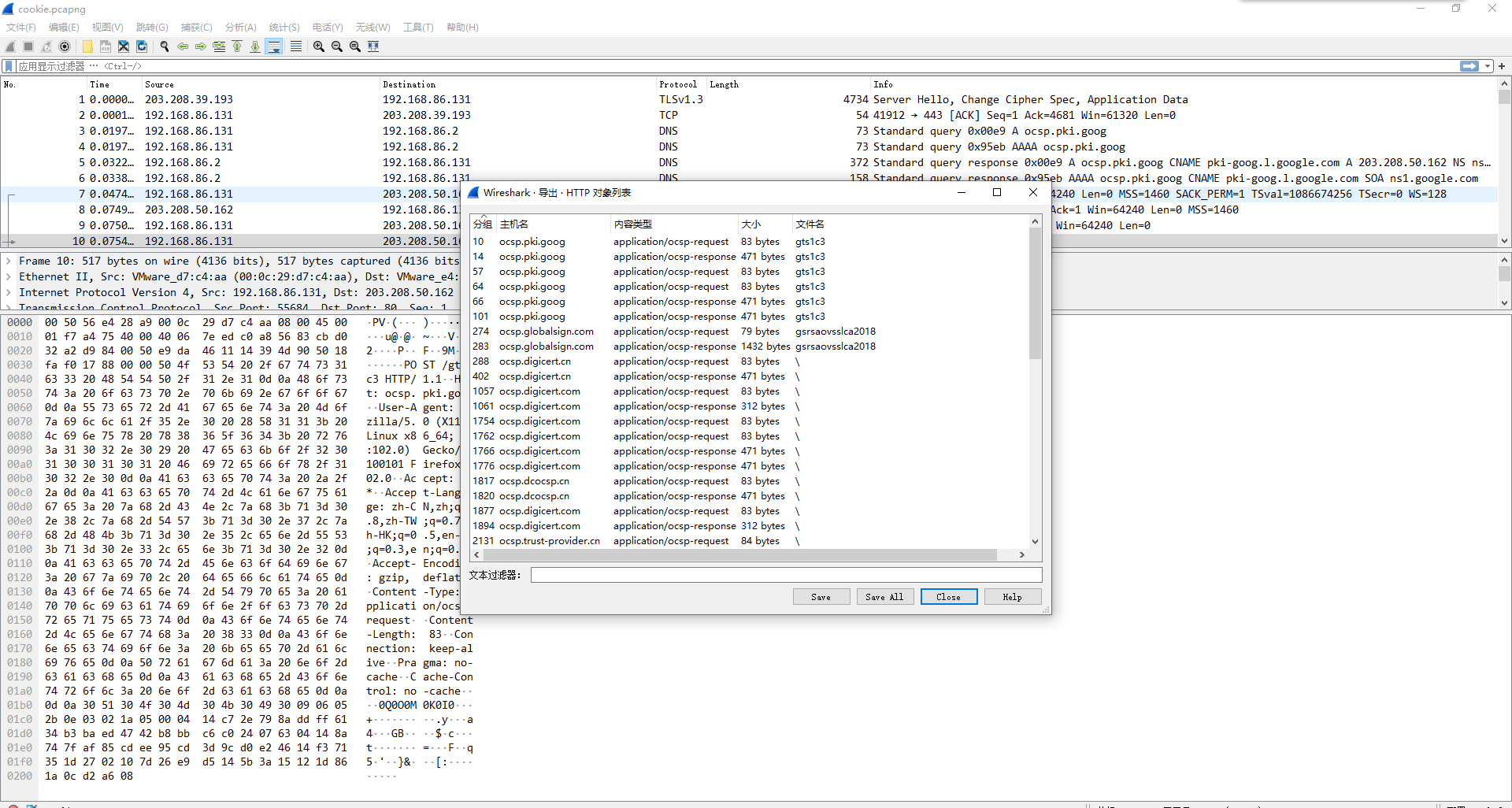The width and height of the screenshot is (1512, 808).
Task: Click the 文本过滤器 text filter input
Action: [786, 575]
